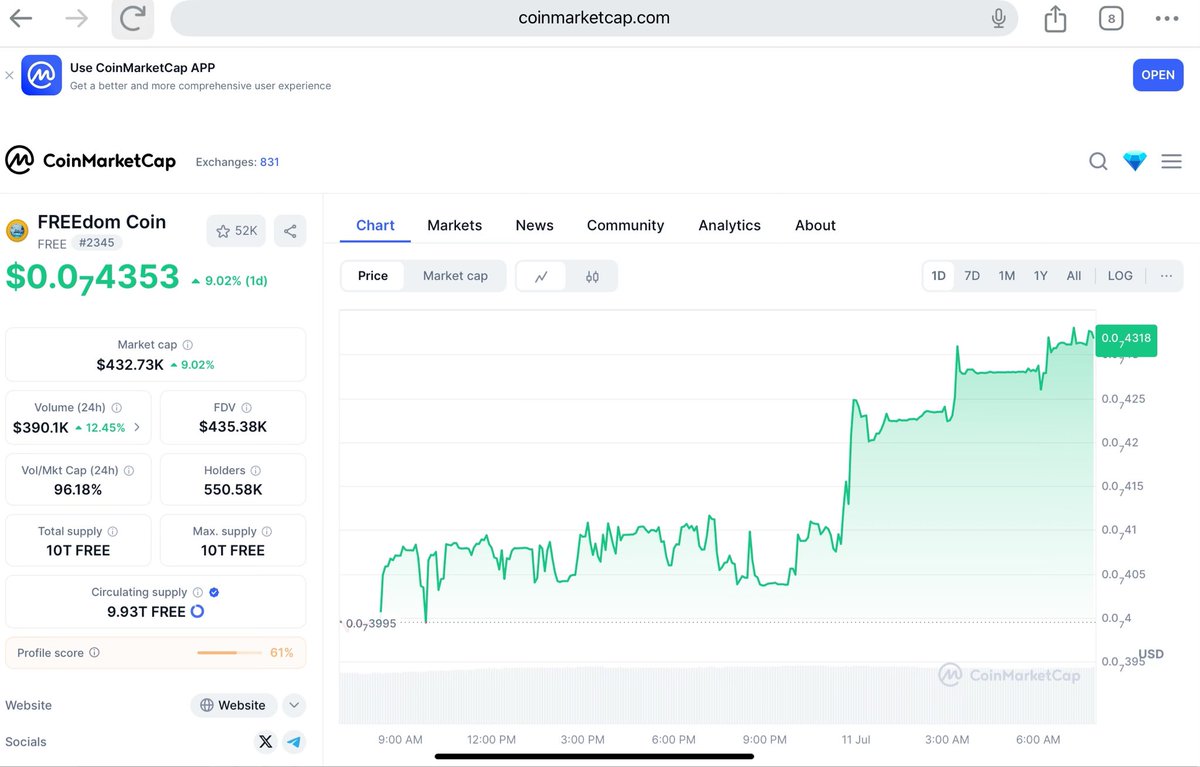Click the $432.73K market cap value
1200x767 pixels.
(x=130, y=365)
